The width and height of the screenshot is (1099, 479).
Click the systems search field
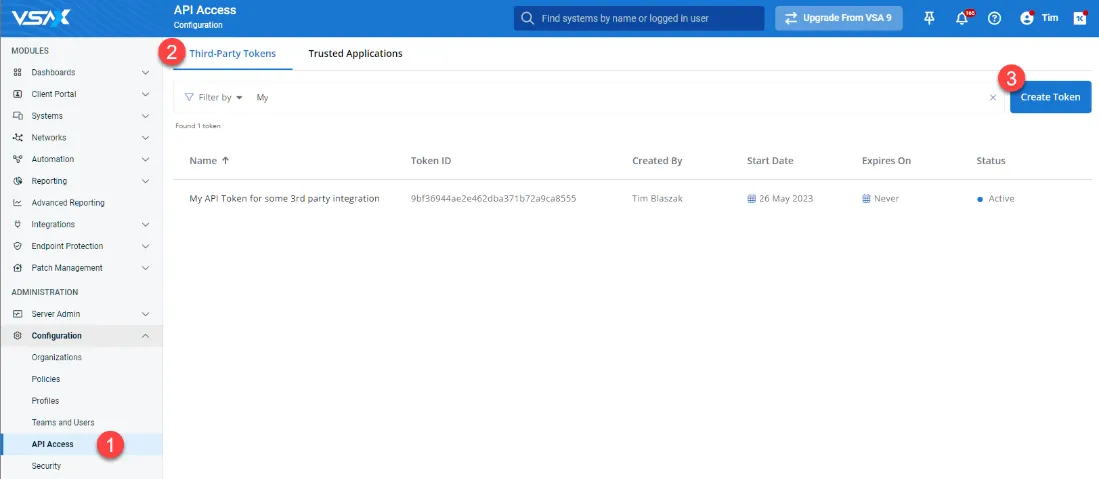640,18
